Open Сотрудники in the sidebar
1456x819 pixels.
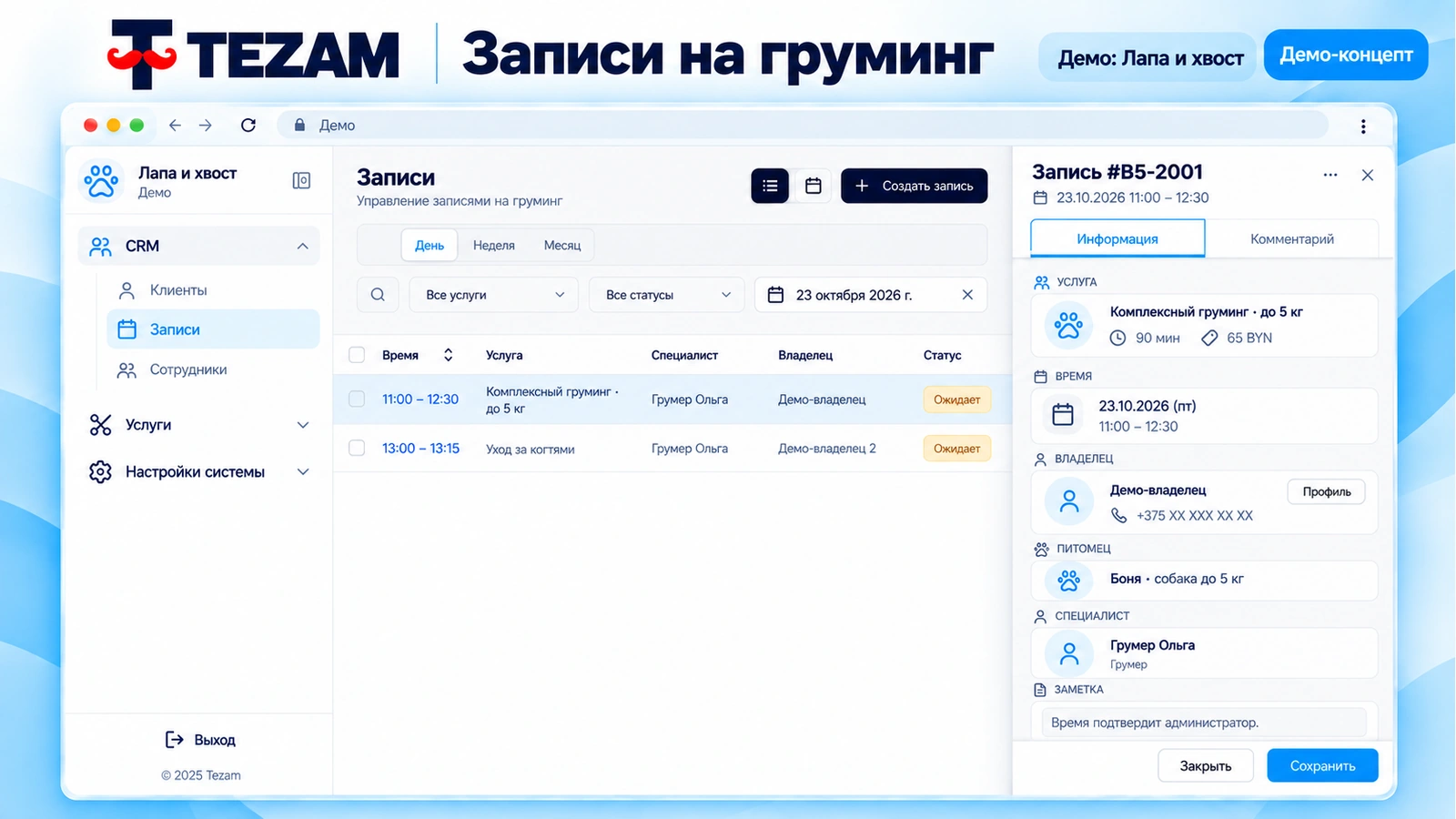click(213, 369)
